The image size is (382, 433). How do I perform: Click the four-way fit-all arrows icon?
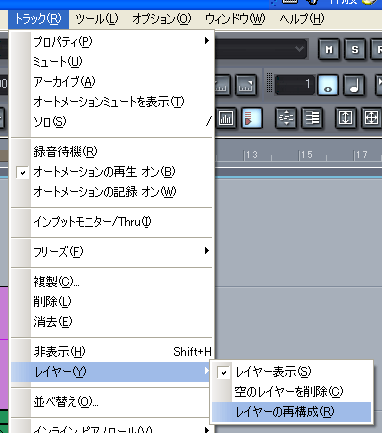371,118
